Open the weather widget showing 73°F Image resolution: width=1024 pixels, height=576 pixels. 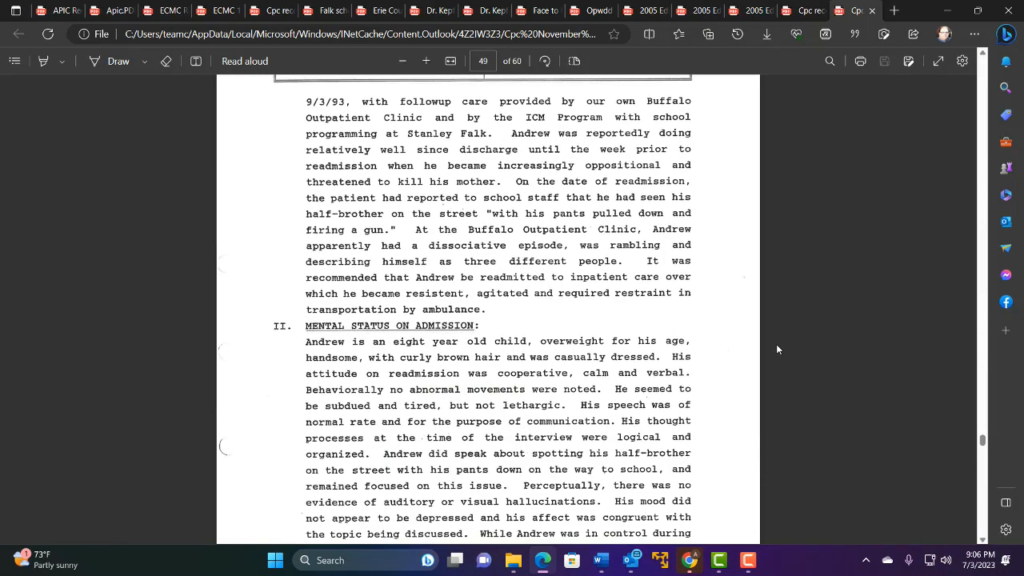(x=47, y=560)
